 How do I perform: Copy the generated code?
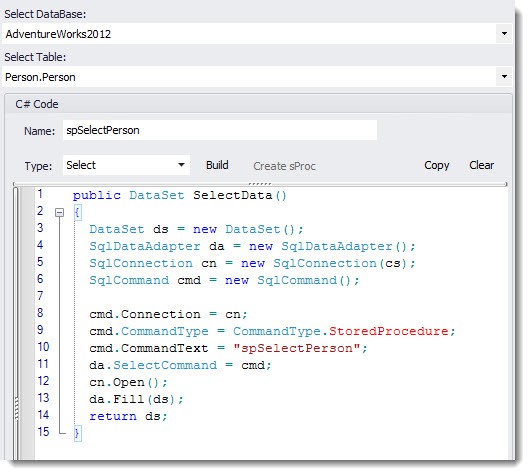pos(436,165)
